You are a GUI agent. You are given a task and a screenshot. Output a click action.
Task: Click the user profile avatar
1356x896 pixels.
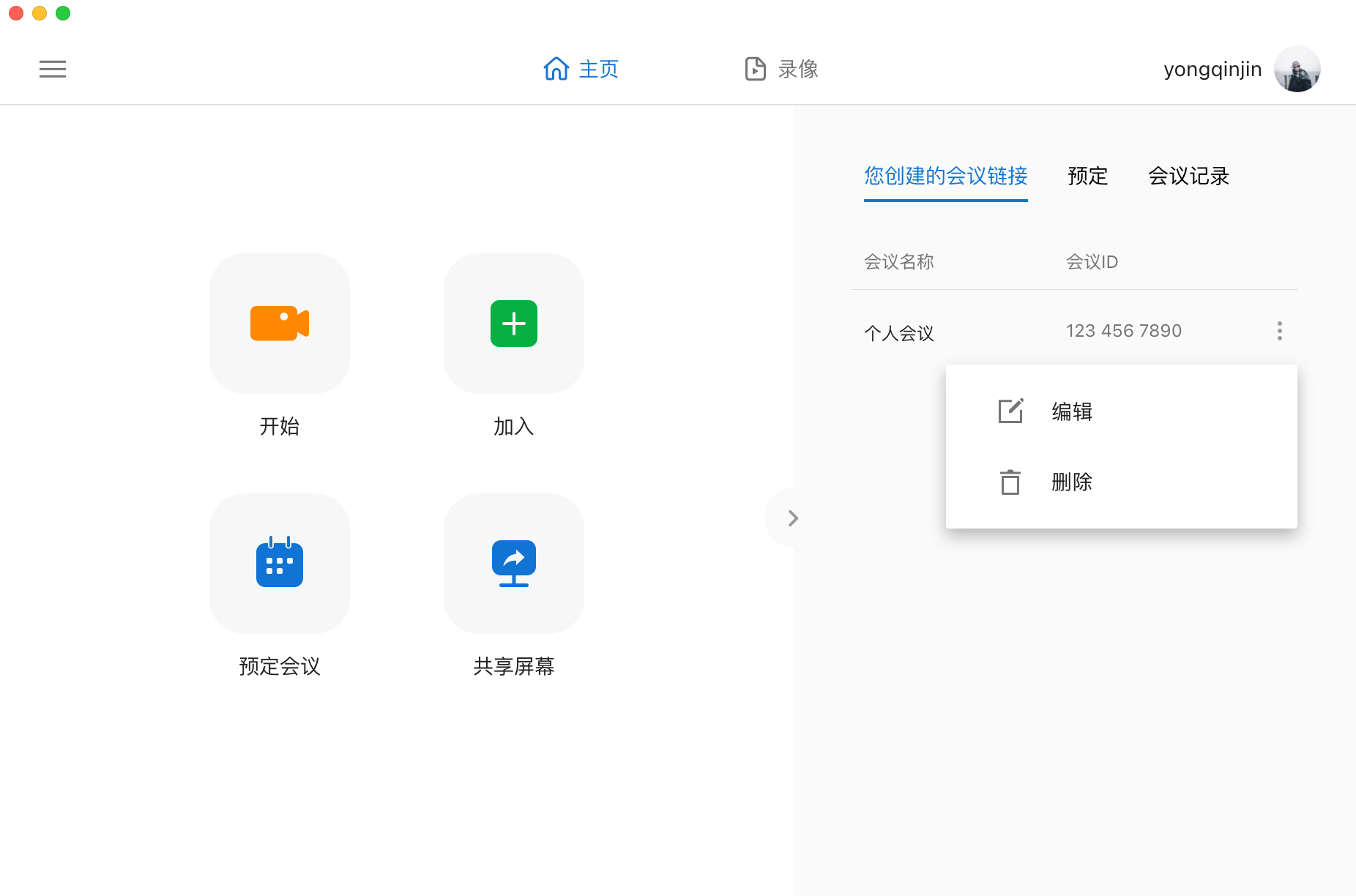tap(1297, 69)
